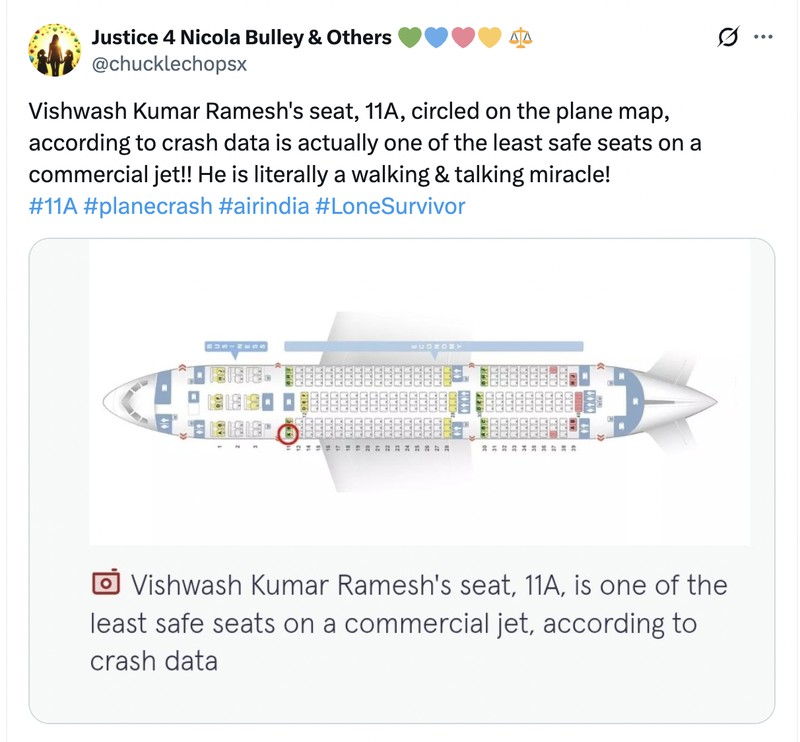This screenshot has height=742, width=800.
Task: Click the red circled seat 11A
Action: [x=289, y=434]
